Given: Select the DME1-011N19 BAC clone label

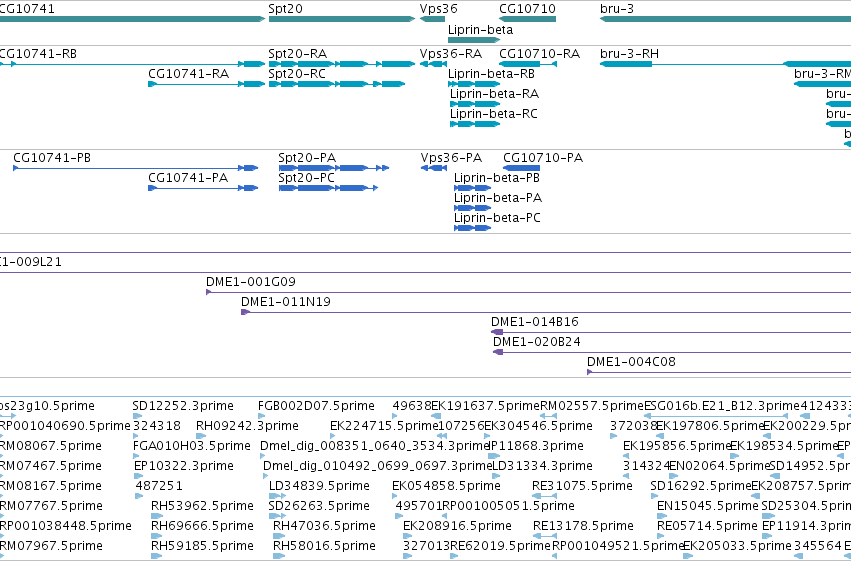Looking at the screenshot, I should coord(286,302).
